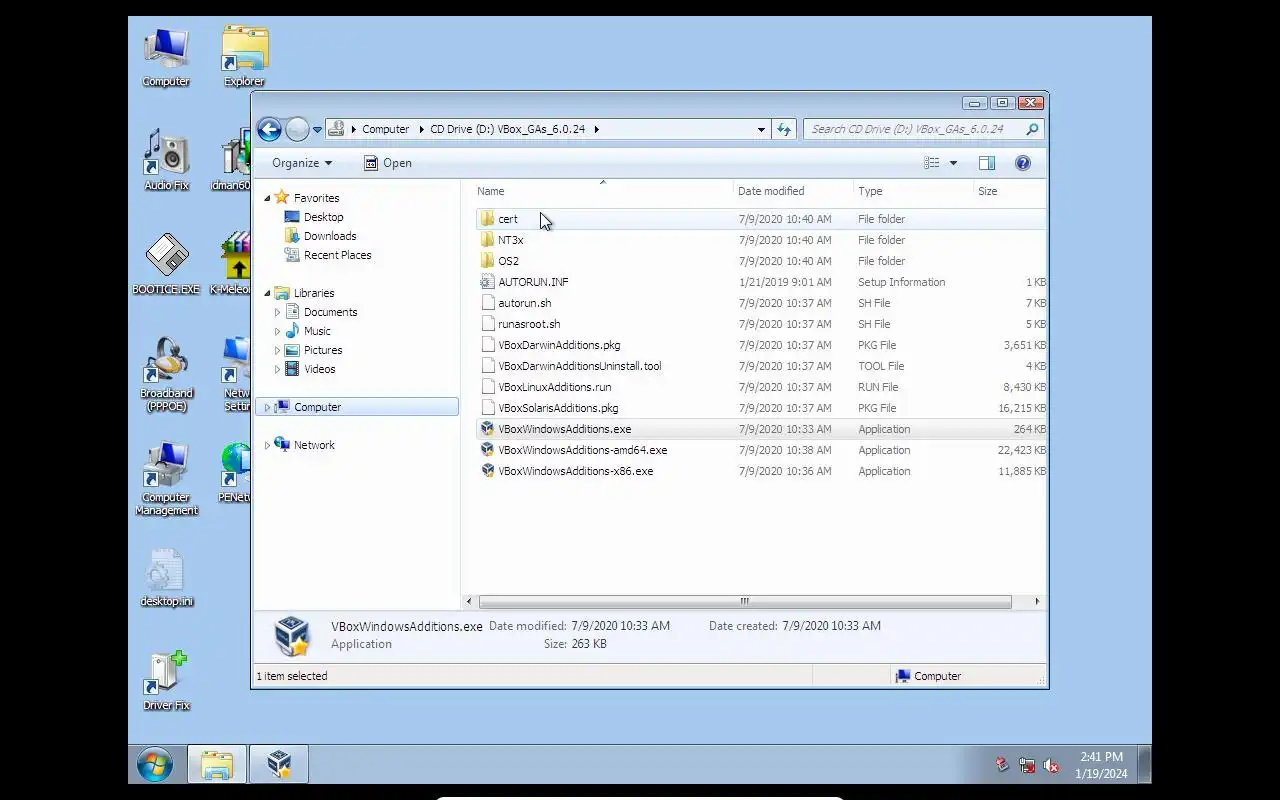Open Computer Management desktop icon

pyautogui.click(x=166, y=478)
